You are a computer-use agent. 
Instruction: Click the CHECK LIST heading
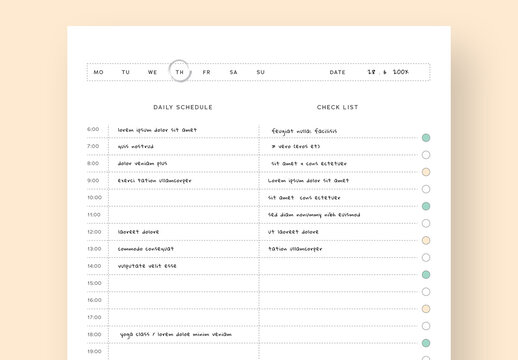click(x=337, y=107)
